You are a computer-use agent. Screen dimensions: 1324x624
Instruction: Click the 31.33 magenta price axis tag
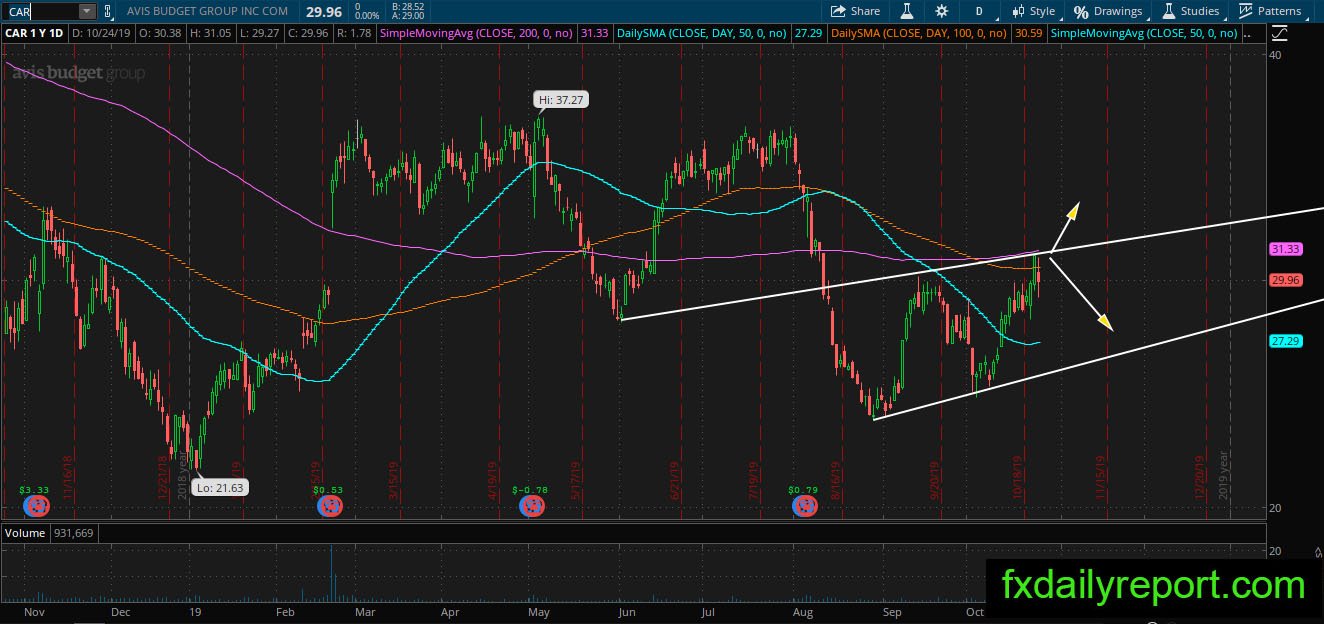[x=1284, y=248]
